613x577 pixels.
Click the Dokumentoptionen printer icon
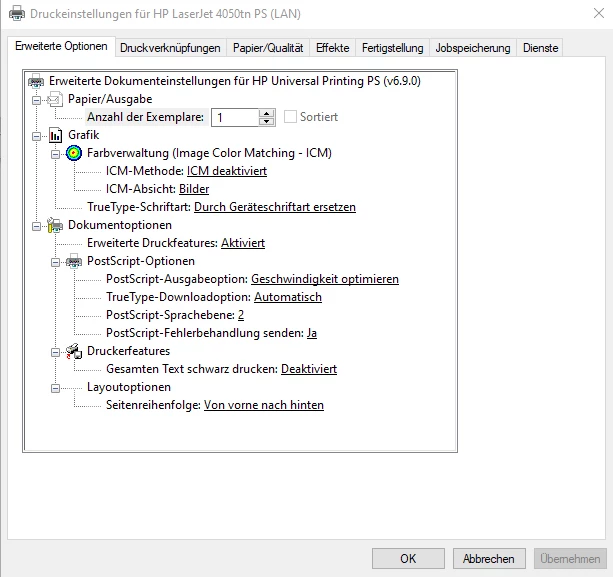click(x=55, y=225)
